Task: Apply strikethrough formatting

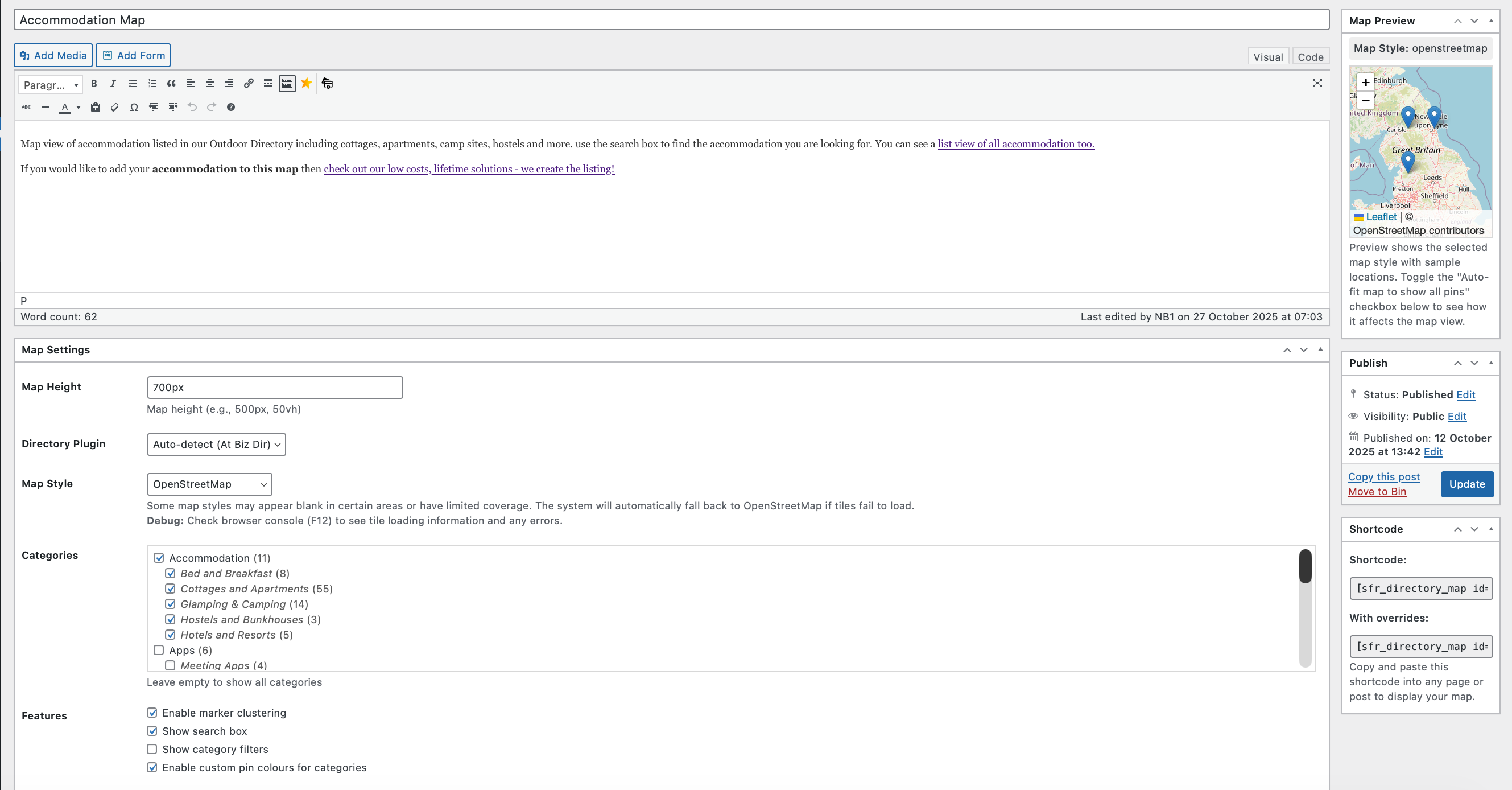Action: coord(26,108)
